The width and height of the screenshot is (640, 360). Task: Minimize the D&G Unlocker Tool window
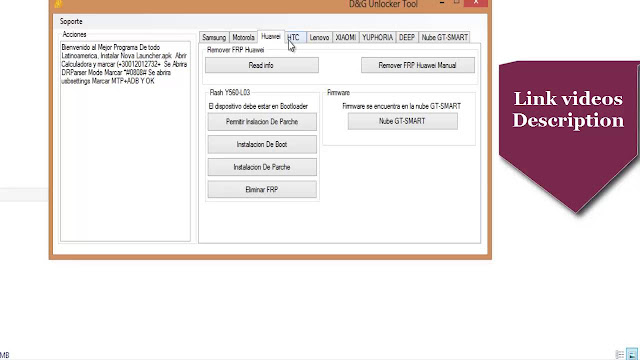(442, 3)
